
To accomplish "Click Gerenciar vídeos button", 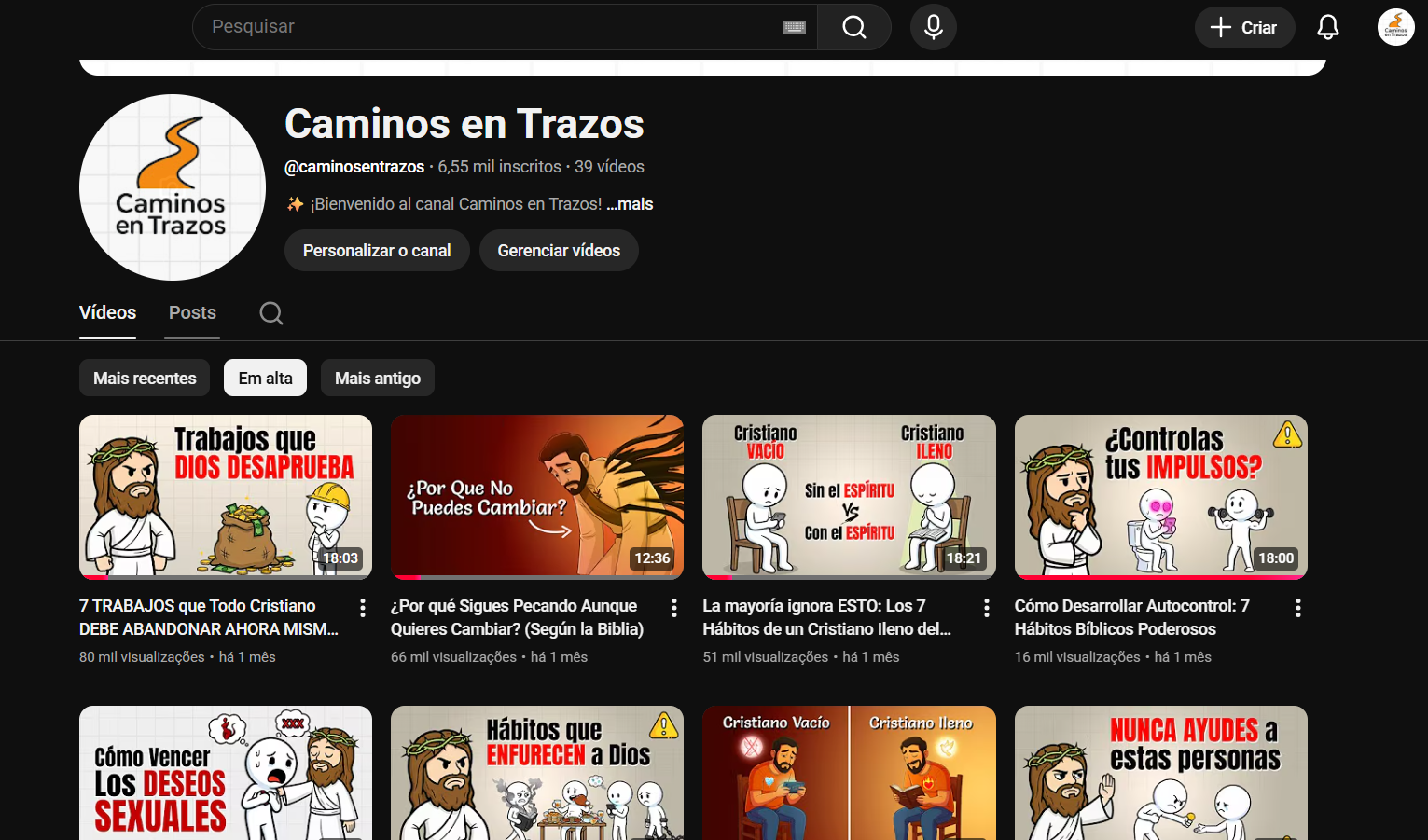I will (x=558, y=251).
